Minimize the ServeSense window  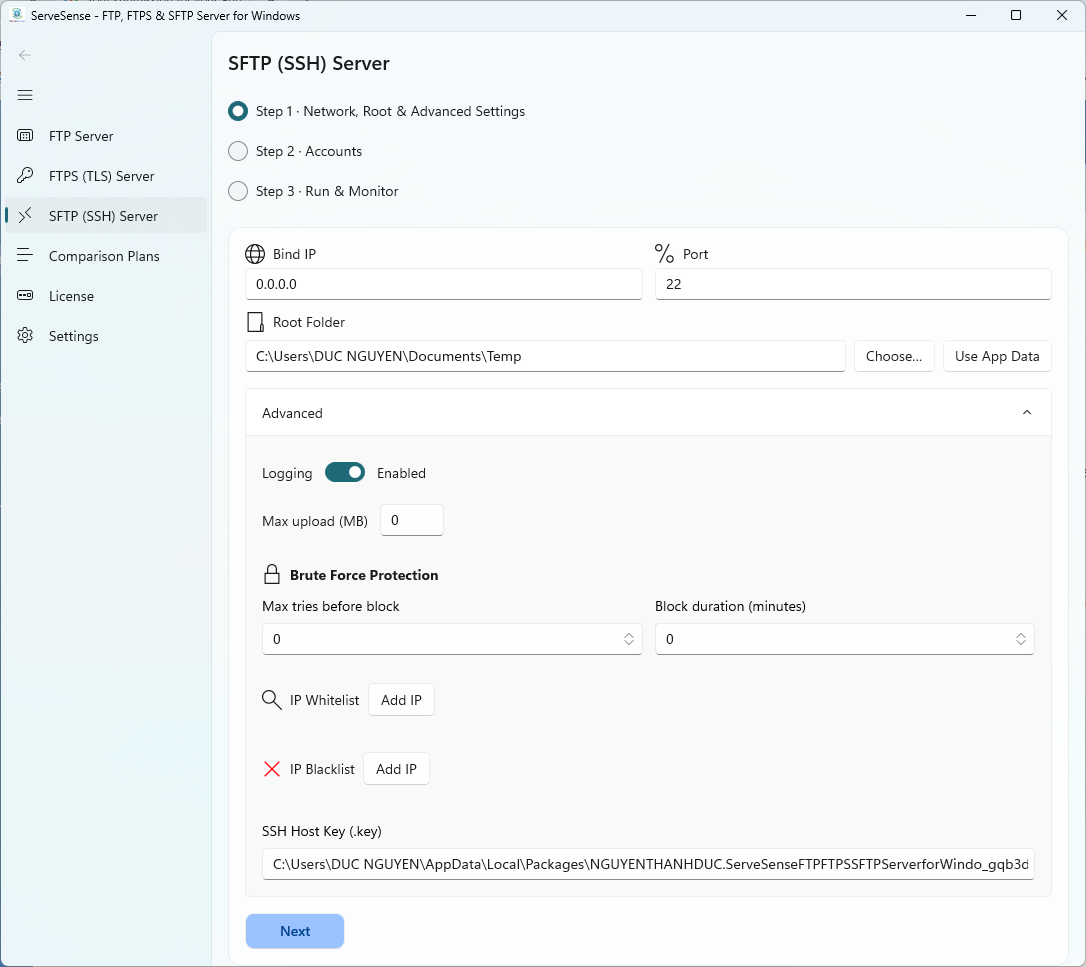[971, 15]
